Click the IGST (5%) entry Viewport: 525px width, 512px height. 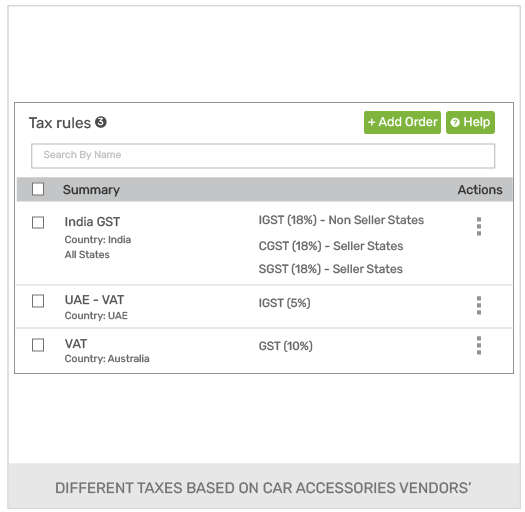(284, 303)
